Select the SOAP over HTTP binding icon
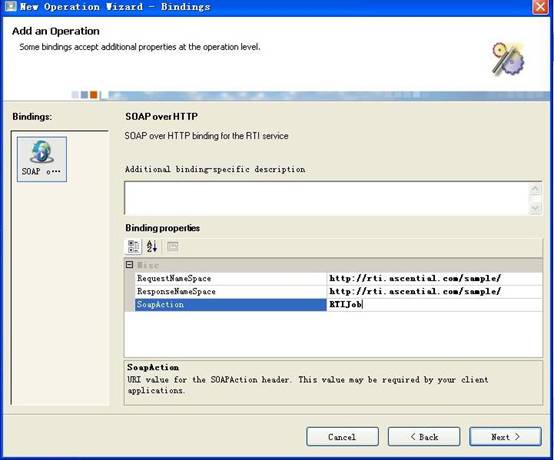This screenshot has width=554, height=460. click(x=42, y=159)
